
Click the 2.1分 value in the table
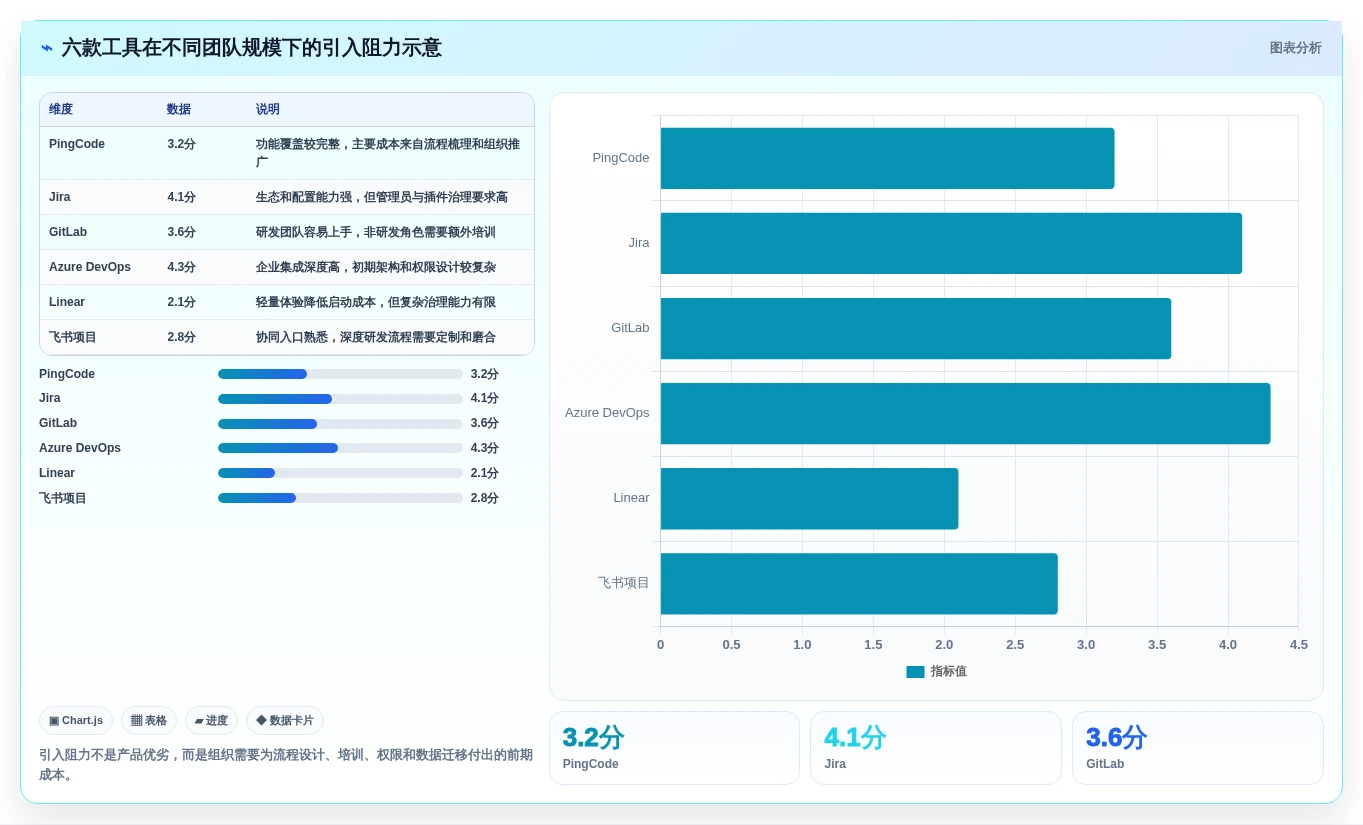tap(182, 302)
